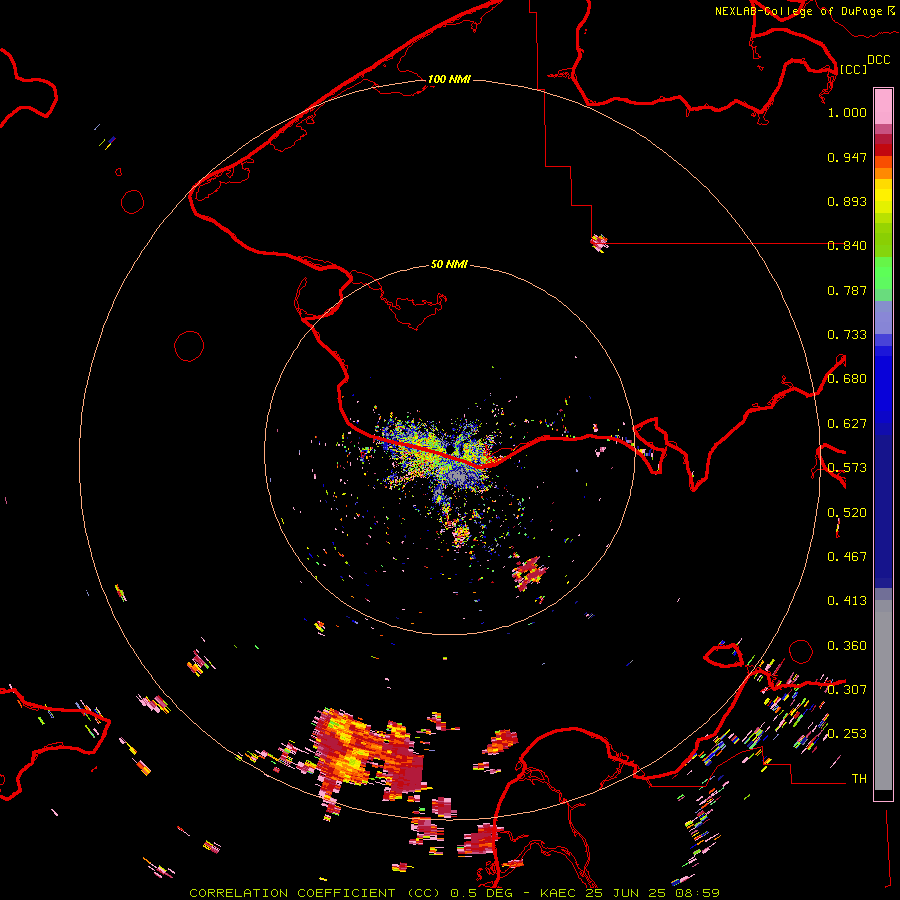Click the 0.733 value on the color scale
Image resolution: width=900 pixels, height=900 pixels.
coord(847,335)
